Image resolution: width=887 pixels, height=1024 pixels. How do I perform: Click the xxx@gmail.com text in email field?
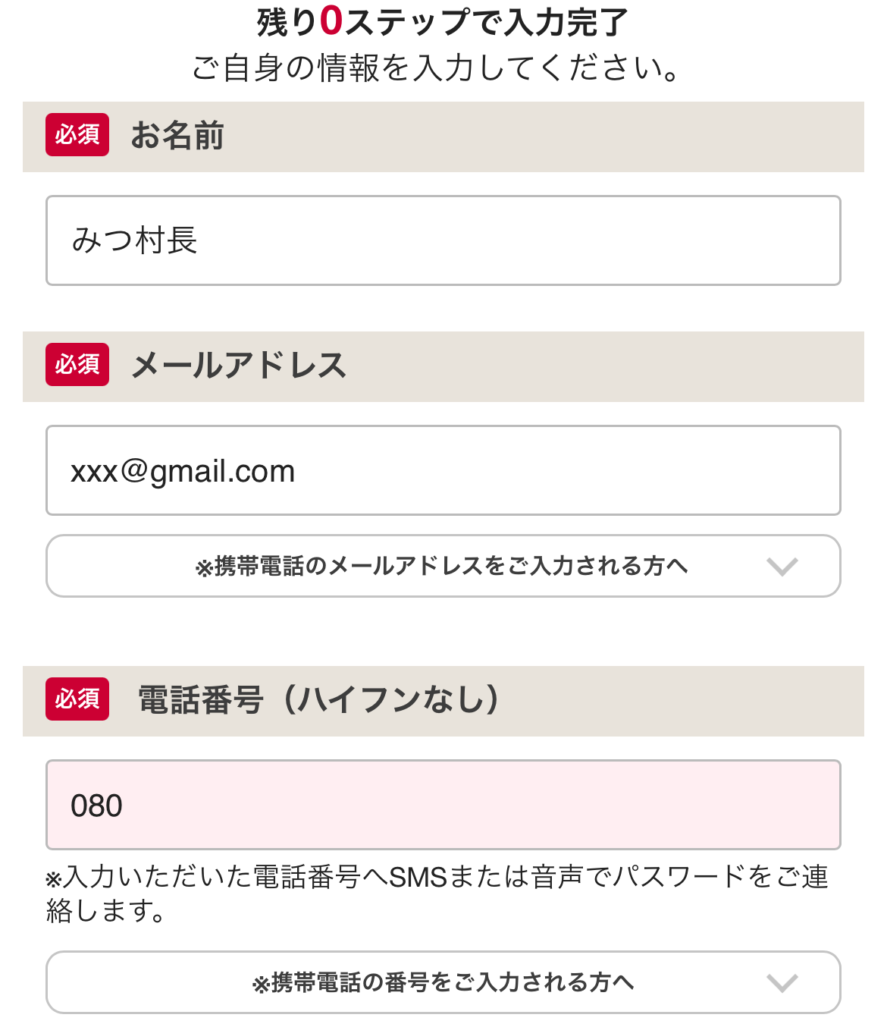click(x=182, y=470)
